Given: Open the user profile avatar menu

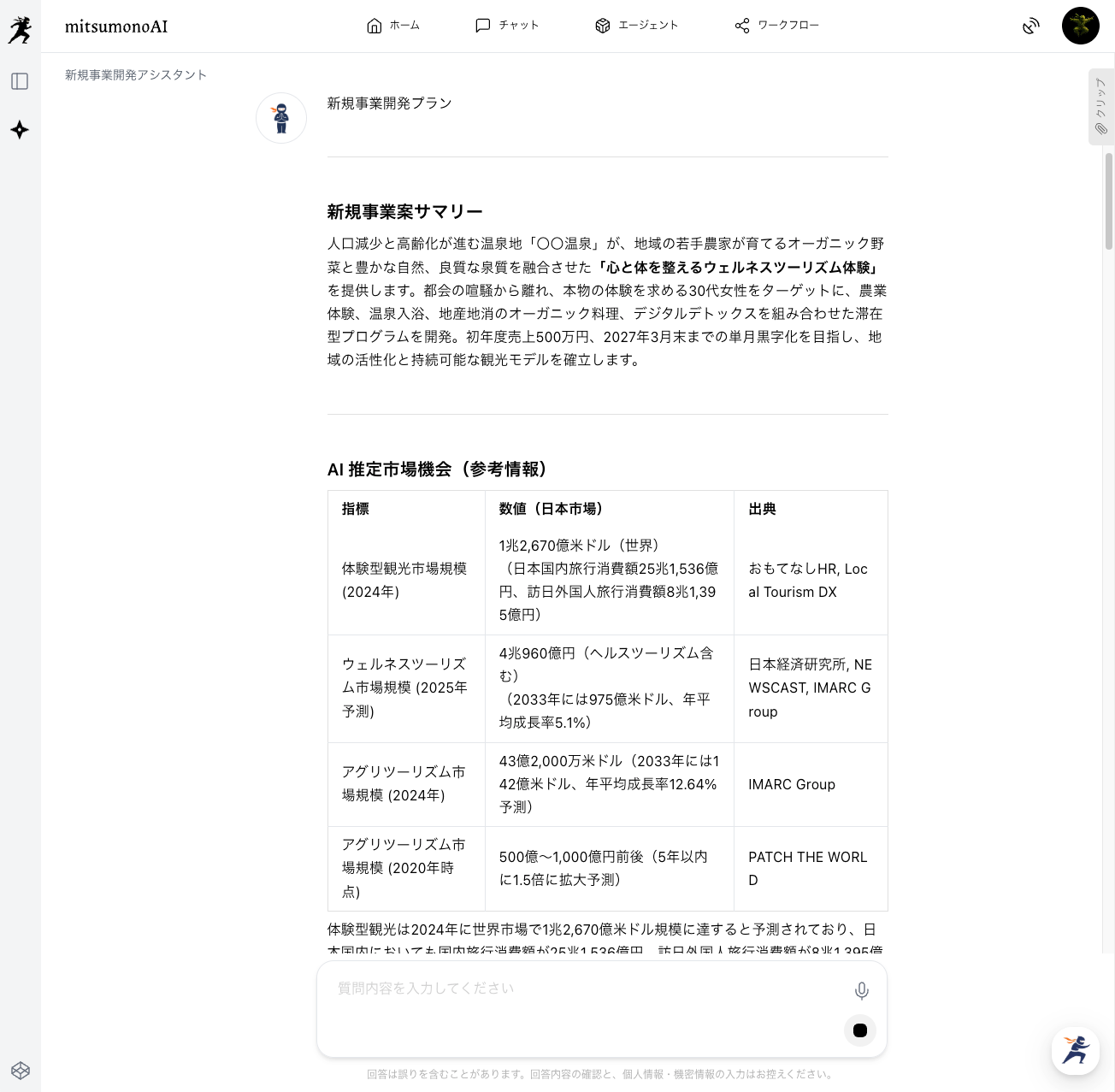Looking at the screenshot, I should click(x=1080, y=26).
